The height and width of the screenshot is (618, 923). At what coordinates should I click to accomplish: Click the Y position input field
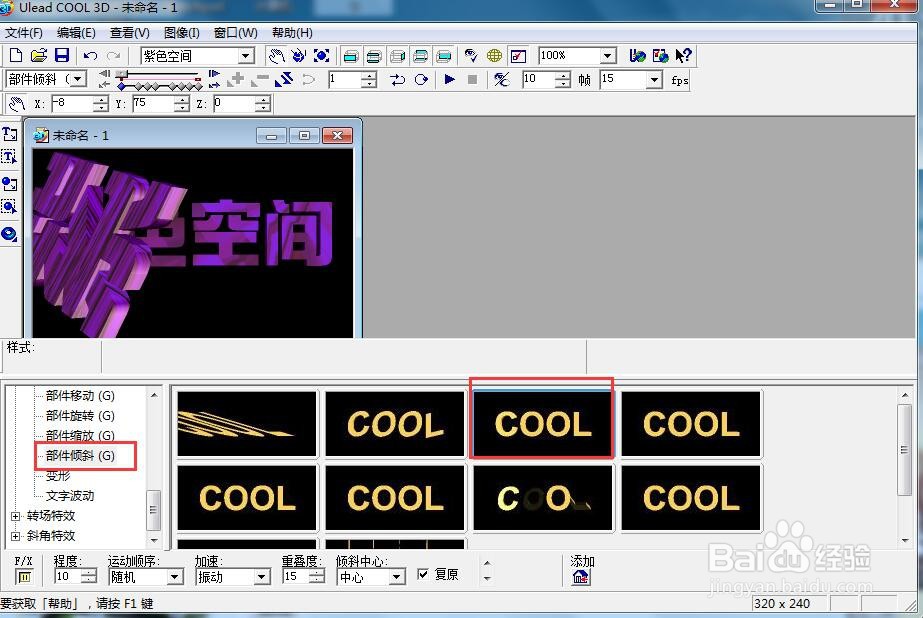pos(153,104)
